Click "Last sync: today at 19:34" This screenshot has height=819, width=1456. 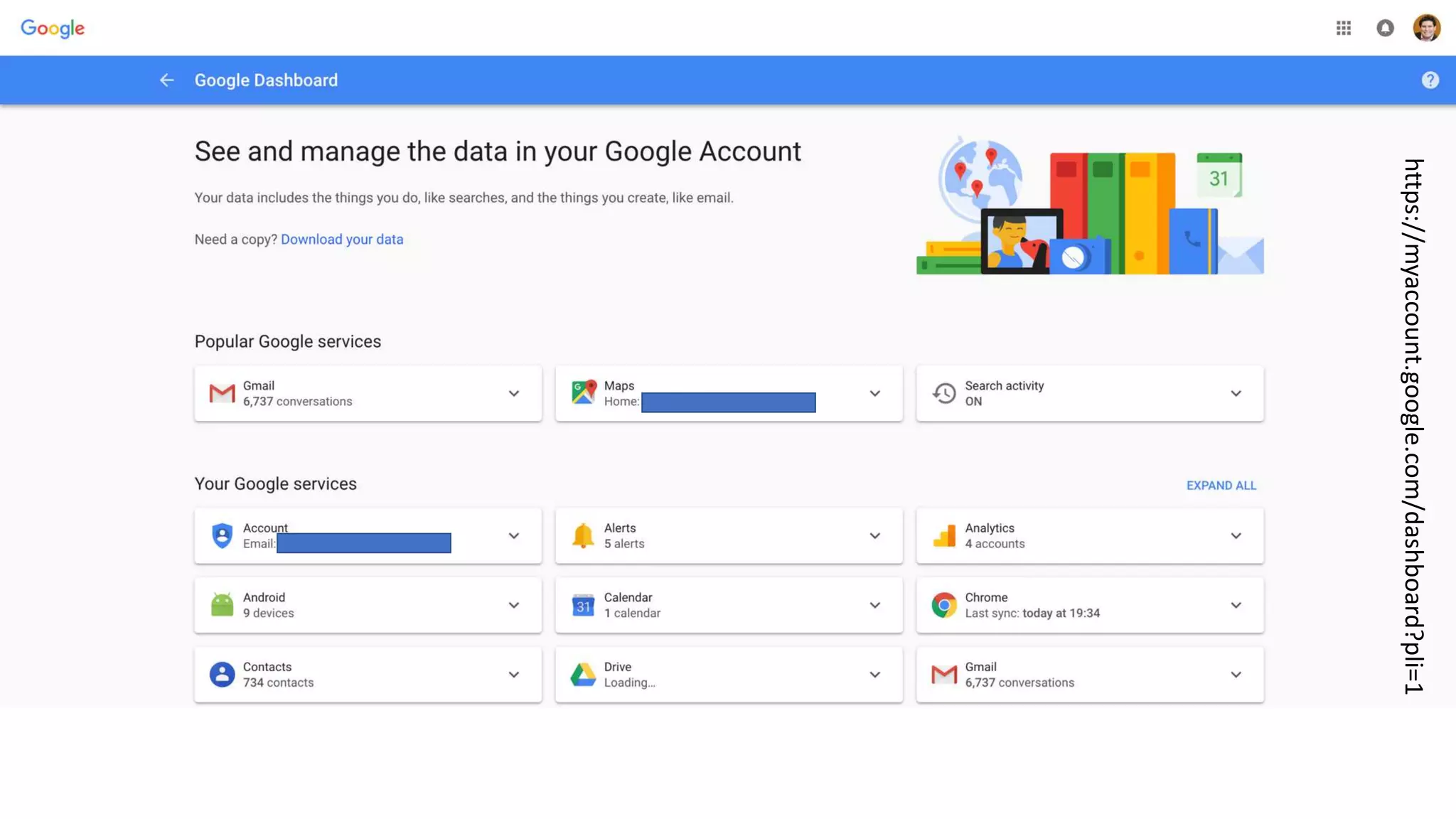point(1032,614)
